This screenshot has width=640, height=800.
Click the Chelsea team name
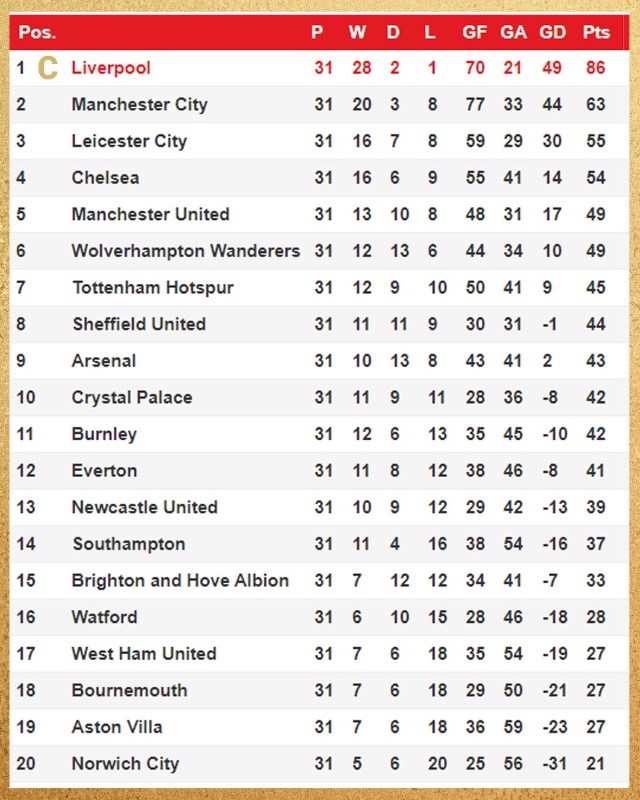coord(105,178)
